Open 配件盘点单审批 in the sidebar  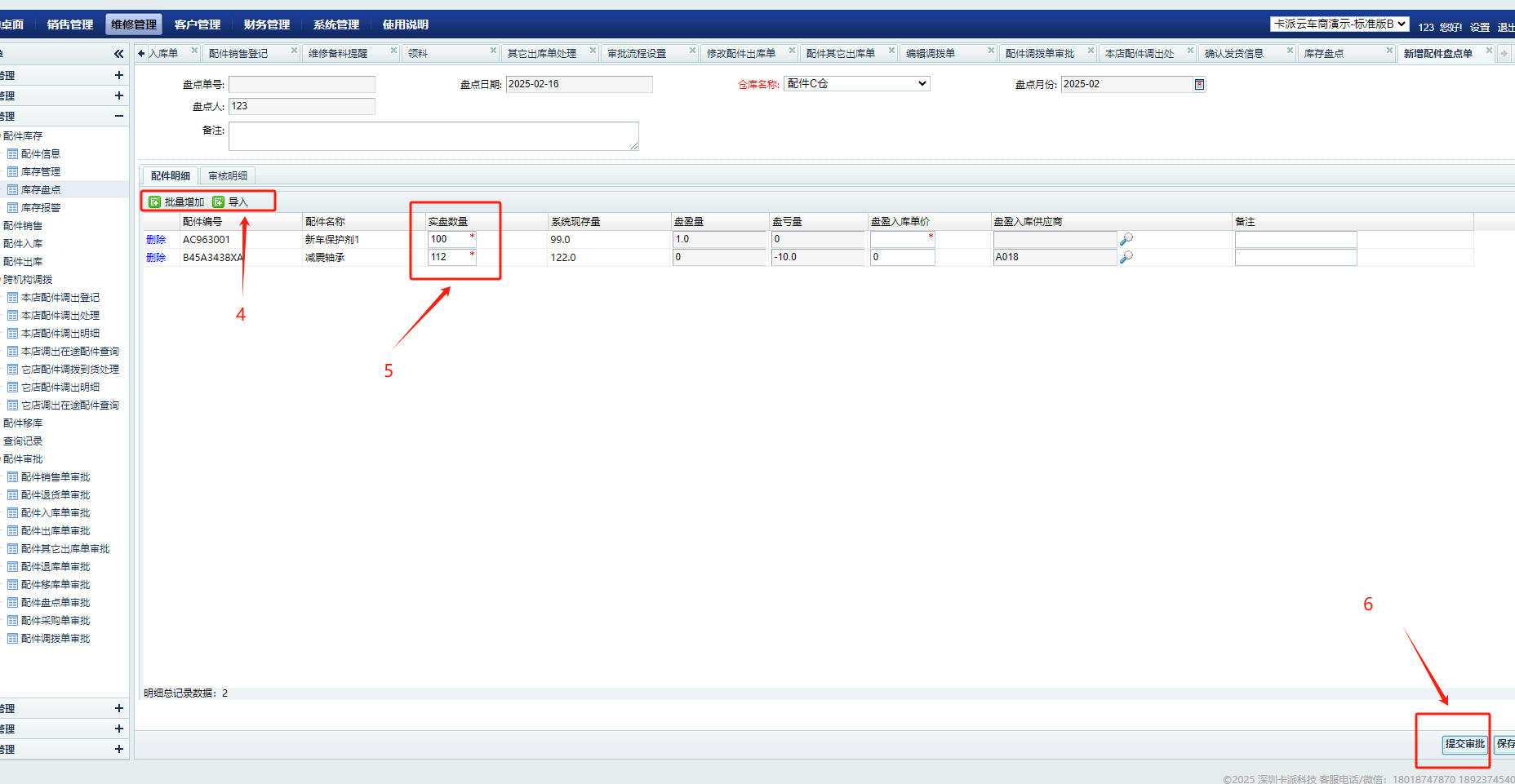(x=56, y=603)
